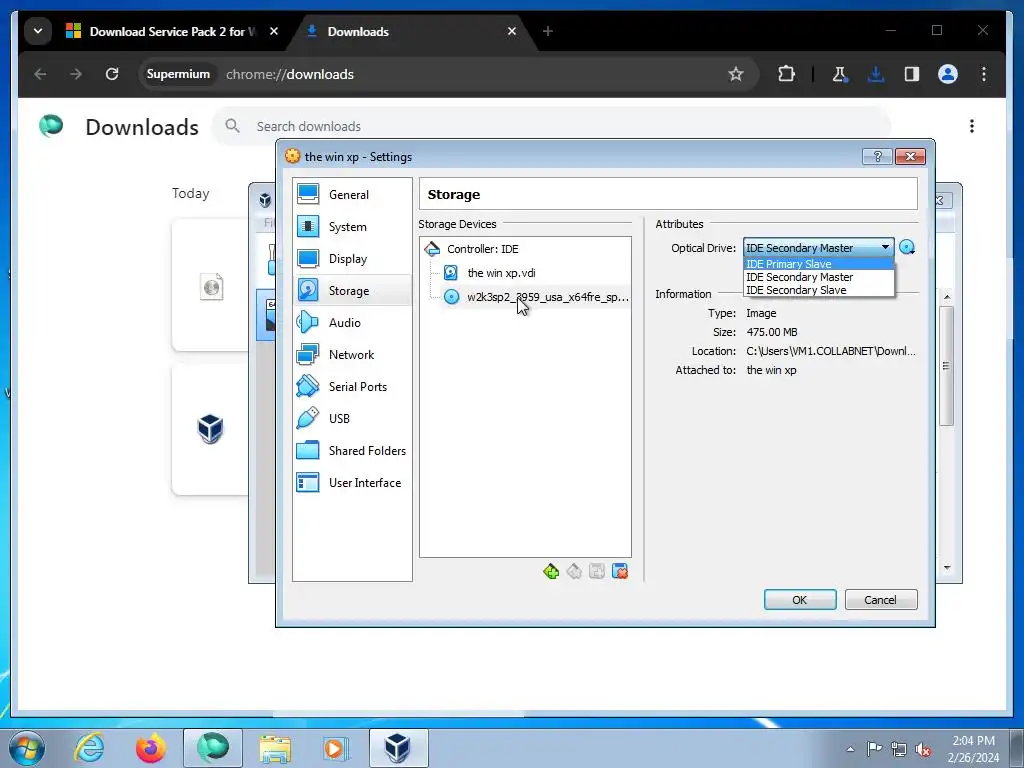Click the Shared Folders folder icon
This screenshot has height=768, width=1024.
(x=308, y=450)
